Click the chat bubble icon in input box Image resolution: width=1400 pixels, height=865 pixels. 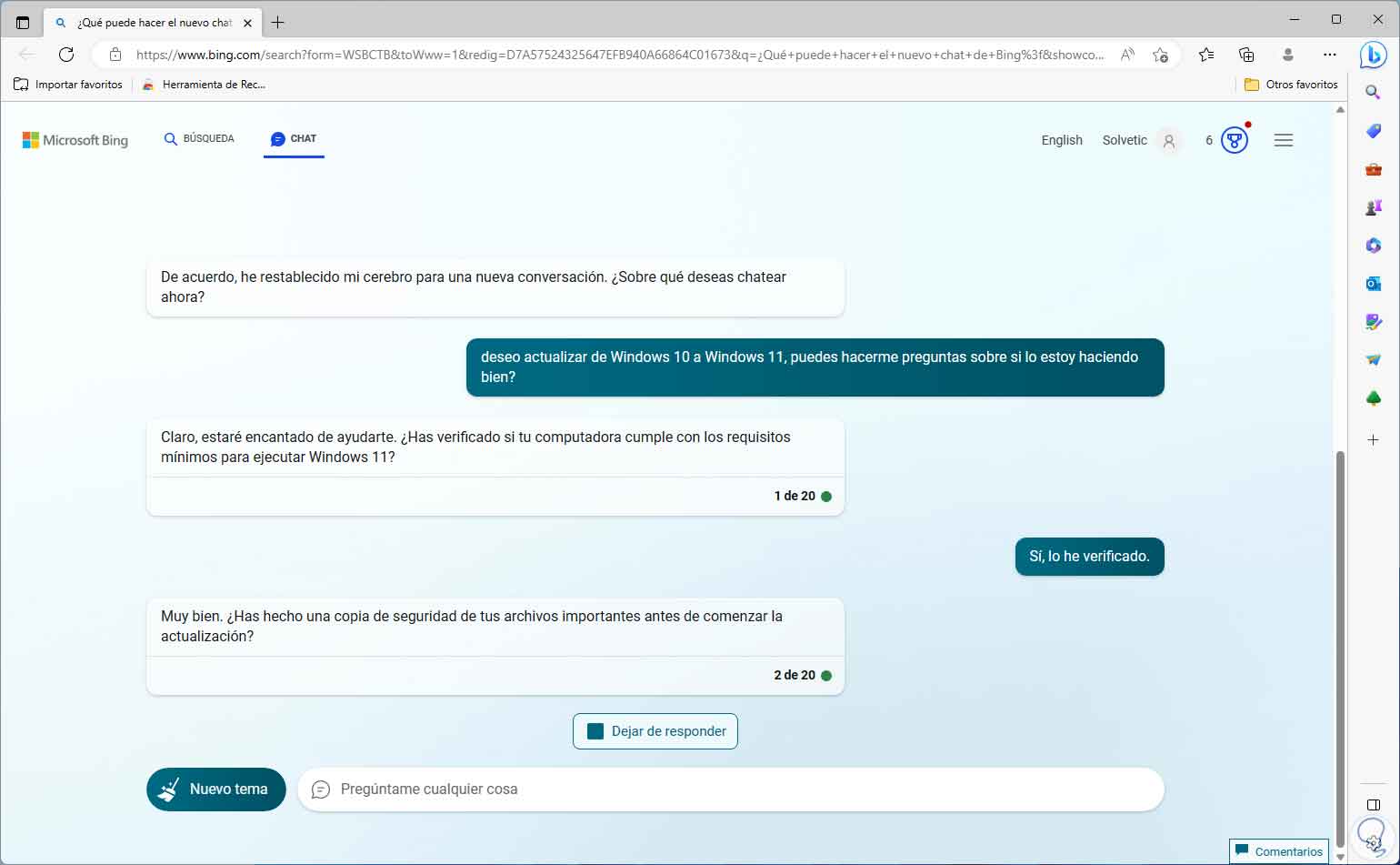[x=320, y=790]
